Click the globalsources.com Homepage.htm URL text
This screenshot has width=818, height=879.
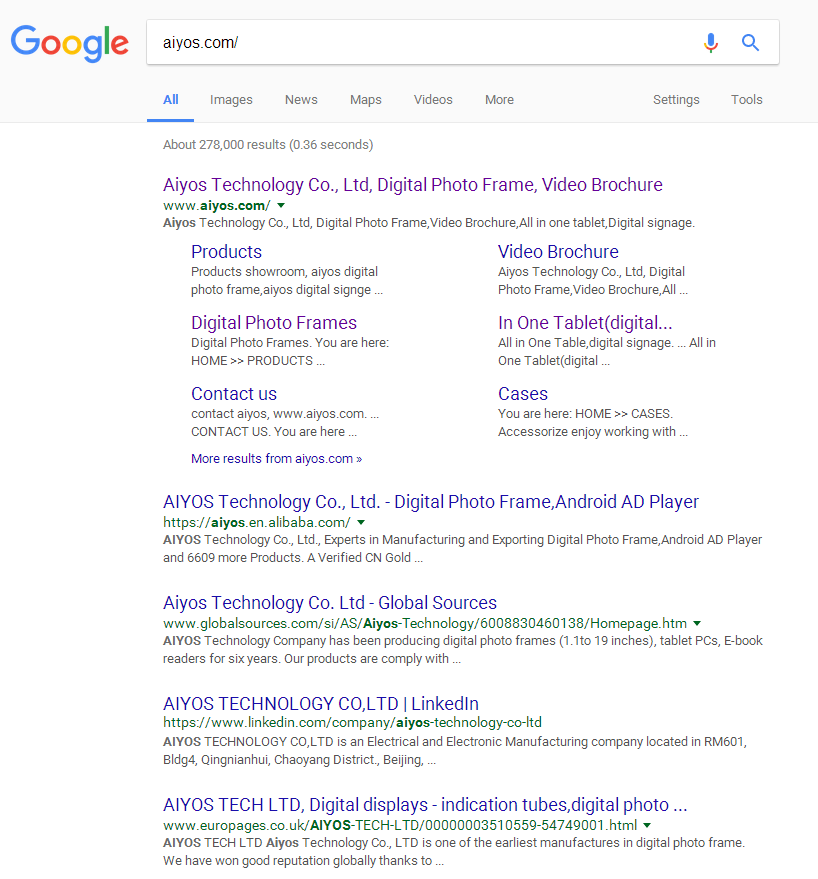425,623
